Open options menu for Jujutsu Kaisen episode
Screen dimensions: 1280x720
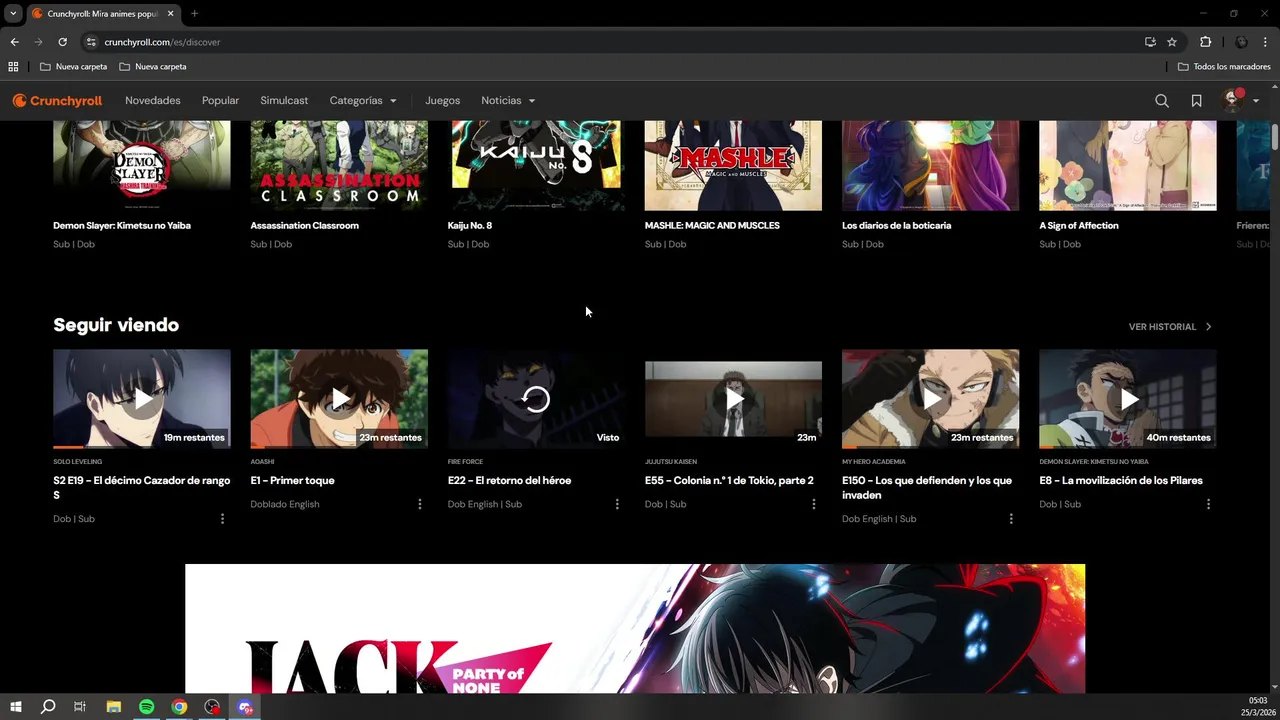[813, 504]
